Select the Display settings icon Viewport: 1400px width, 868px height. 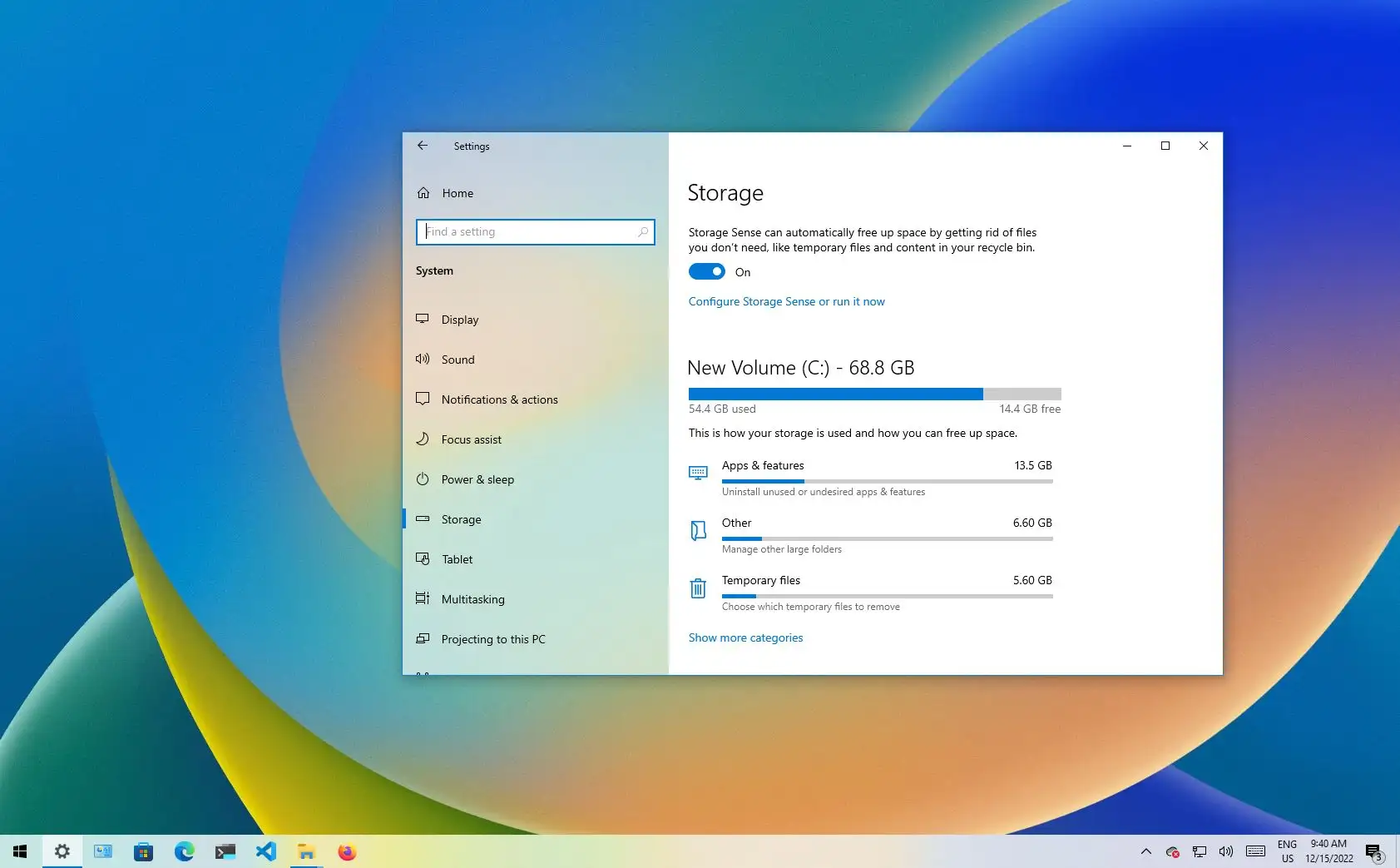click(423, 319)
